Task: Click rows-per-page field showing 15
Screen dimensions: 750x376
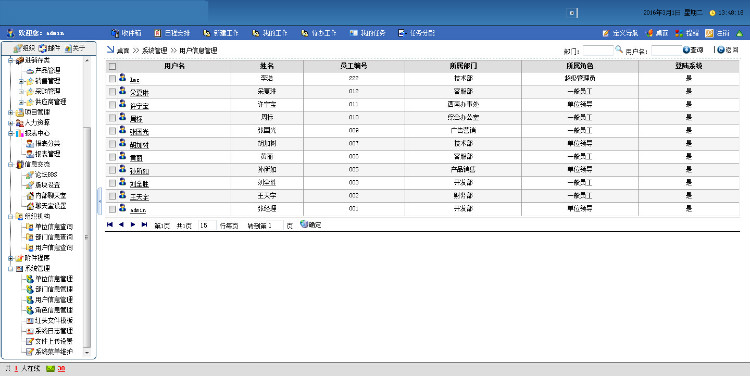Action: coord(207,225)
